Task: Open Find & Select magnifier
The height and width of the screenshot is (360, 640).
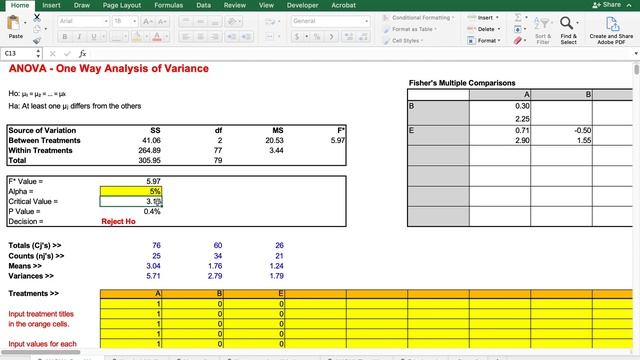Action: coord(568,31)
